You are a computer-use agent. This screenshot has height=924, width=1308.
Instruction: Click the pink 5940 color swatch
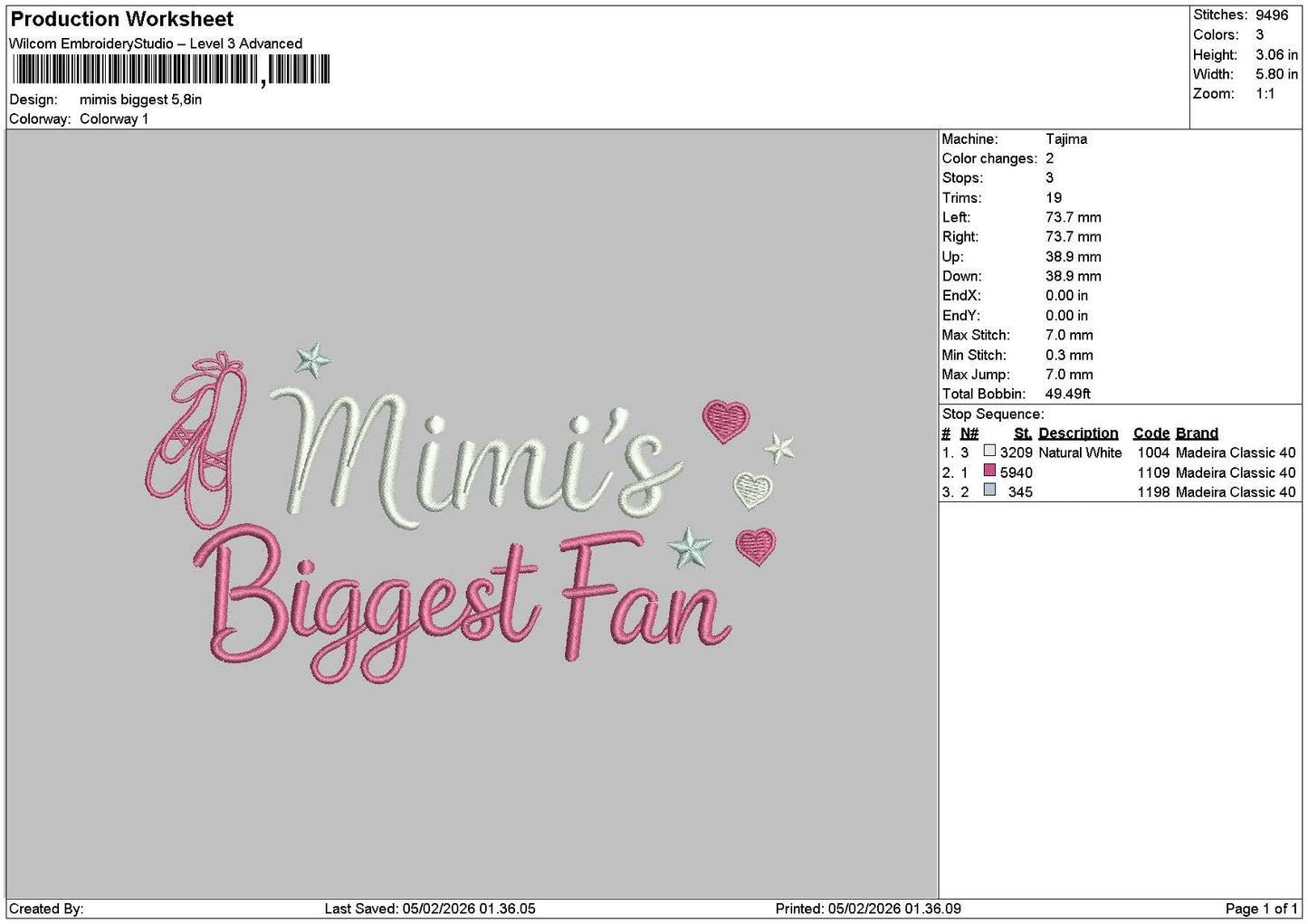tap(989, 471)
